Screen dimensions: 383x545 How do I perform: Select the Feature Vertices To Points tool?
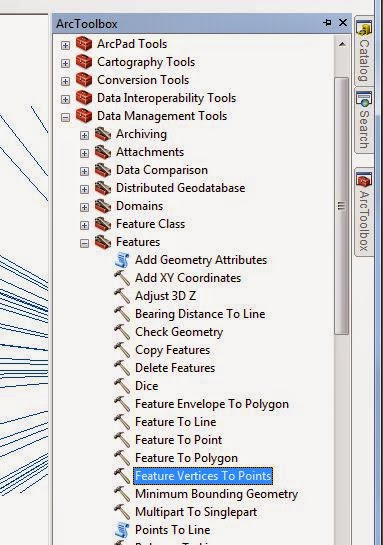tap(203, 476)
